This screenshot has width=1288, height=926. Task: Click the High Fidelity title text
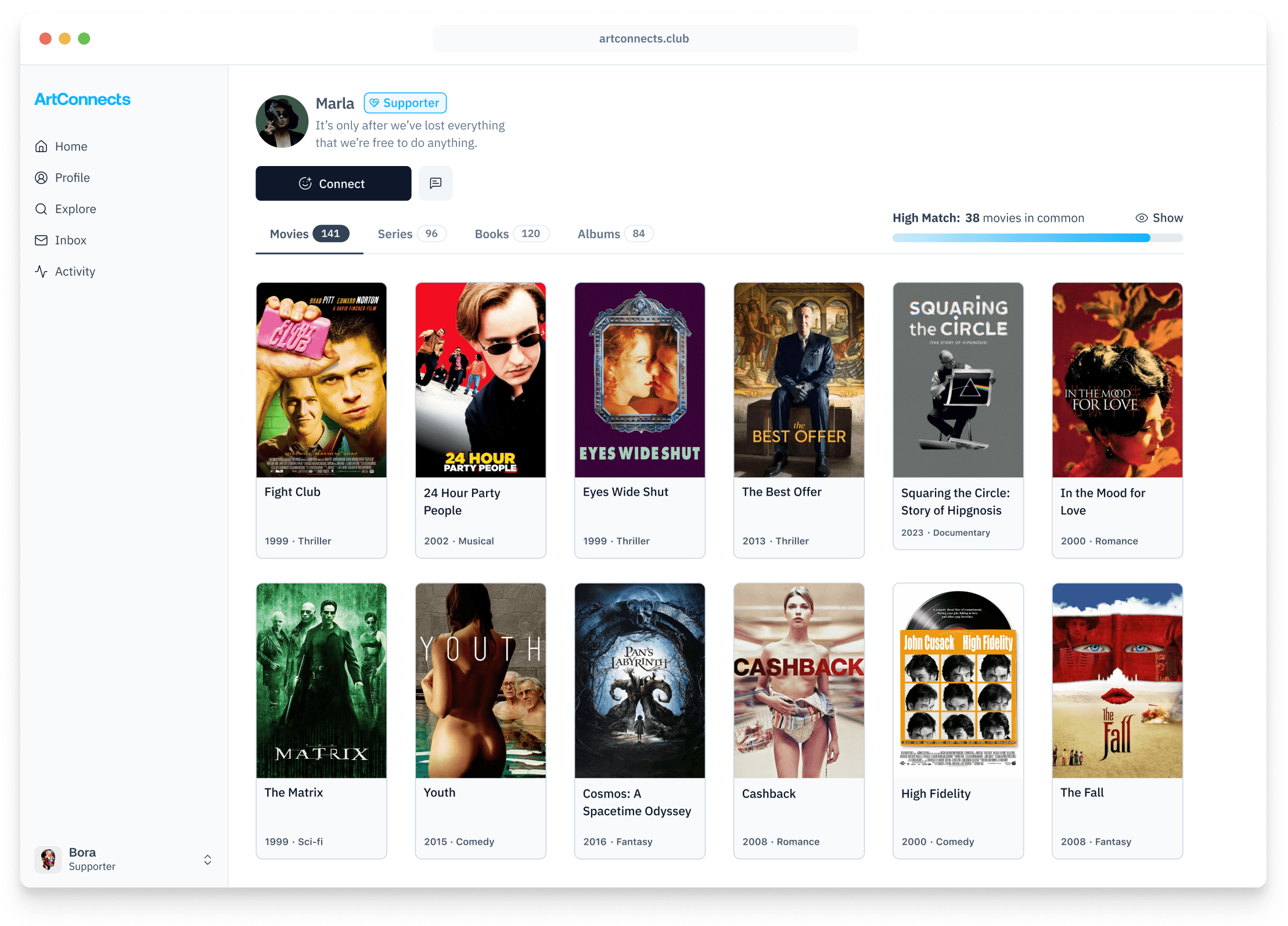[936, 794]
